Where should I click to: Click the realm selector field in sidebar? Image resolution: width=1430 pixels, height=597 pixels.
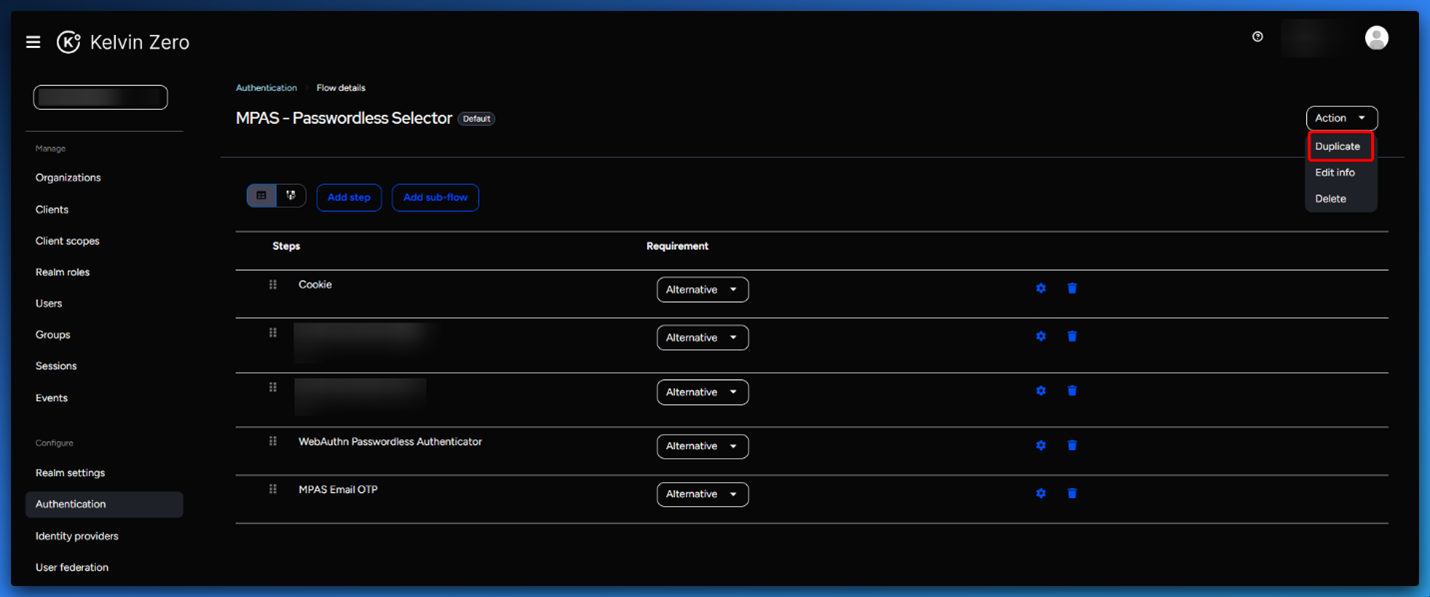[x=100, y=97]
